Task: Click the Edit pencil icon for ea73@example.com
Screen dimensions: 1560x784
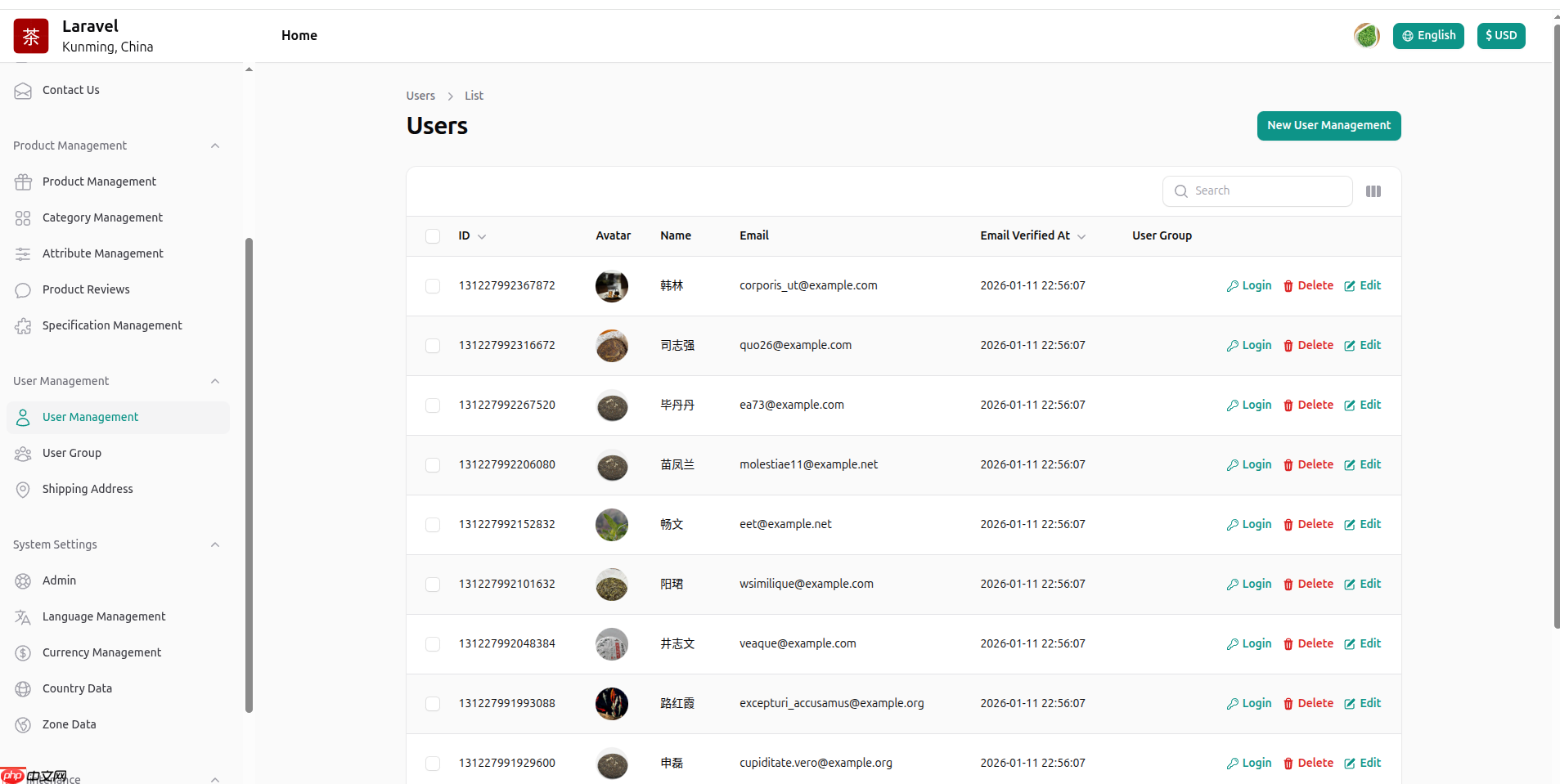Action: [x=1349, y=405]
